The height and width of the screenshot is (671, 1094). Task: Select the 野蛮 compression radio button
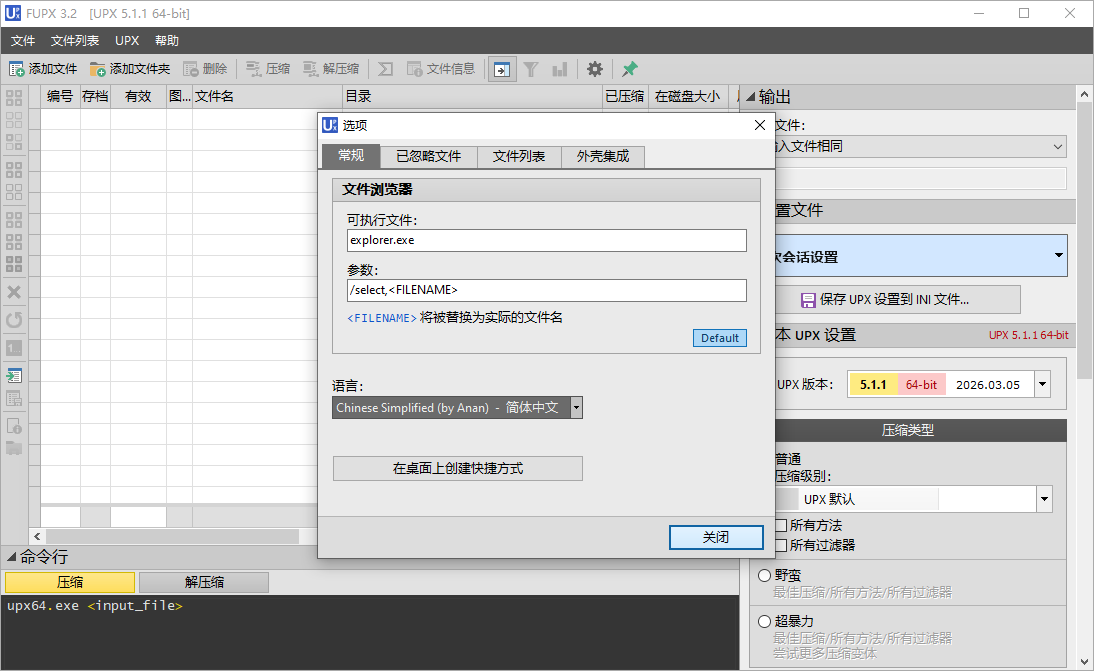click(764, 574)
